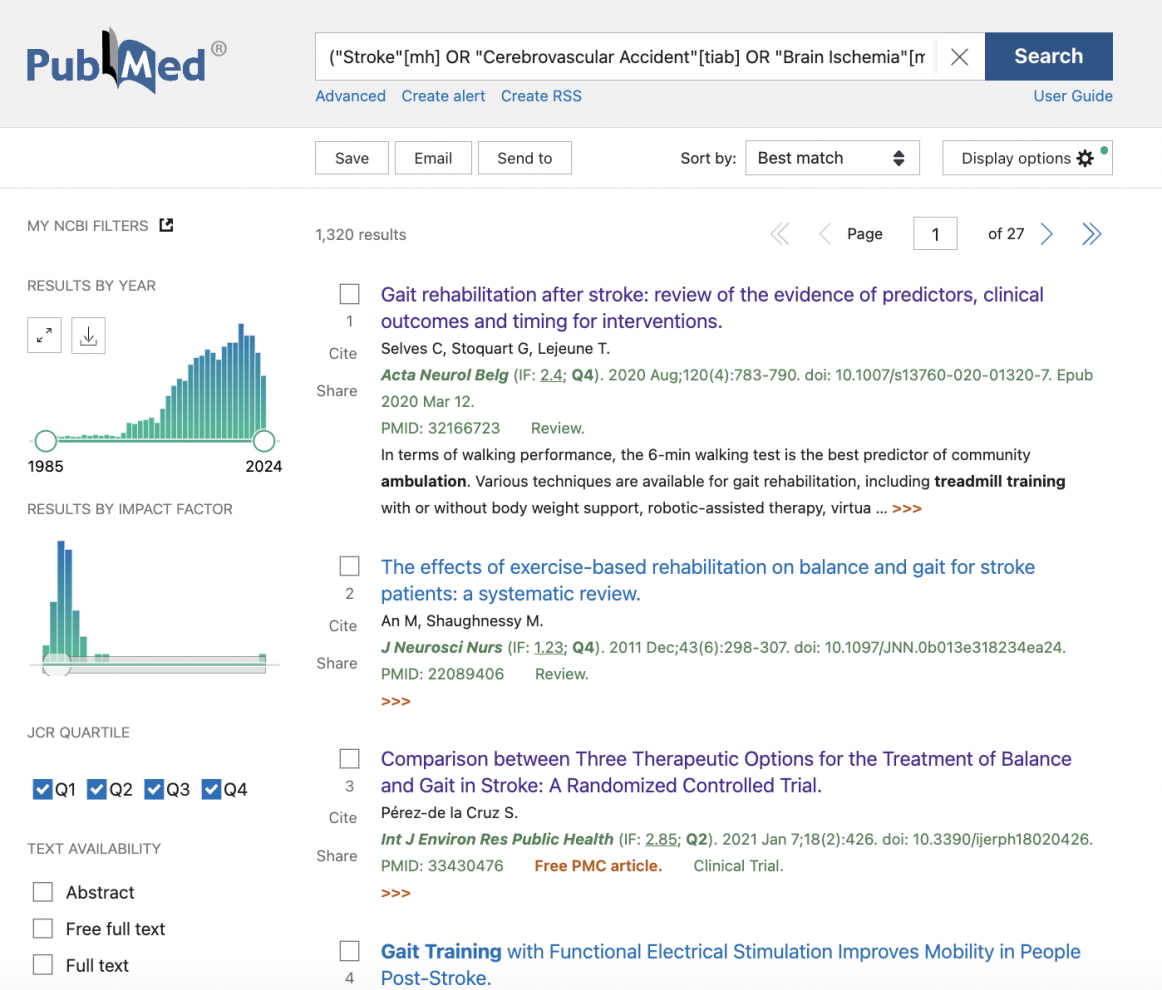The height and width of the screenshot is (990, 1162).
Task: Clear the search query with X icon
Action: (959, 57)
